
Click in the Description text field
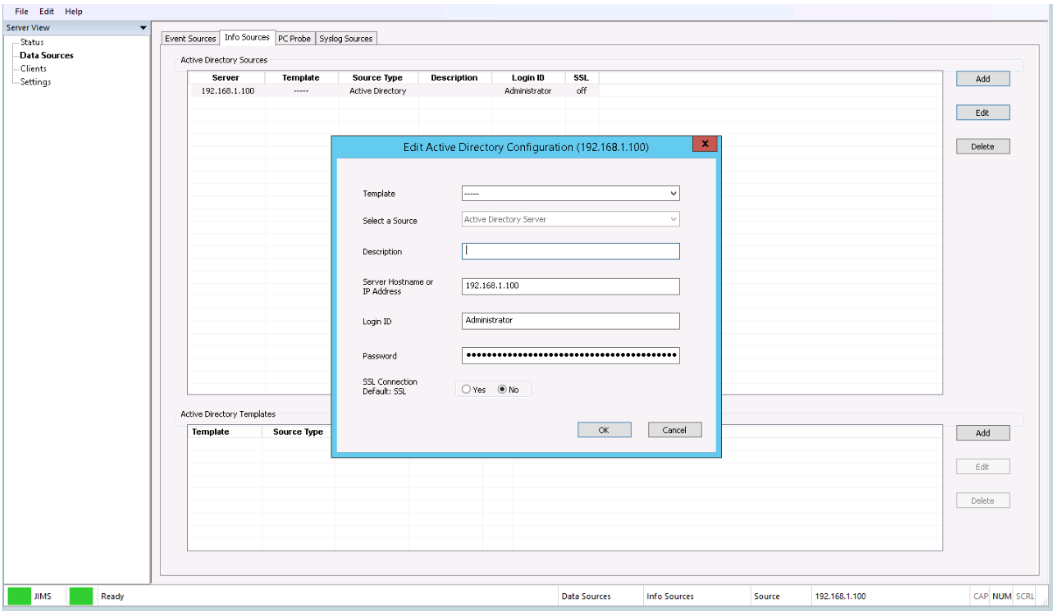click(570, 252)
